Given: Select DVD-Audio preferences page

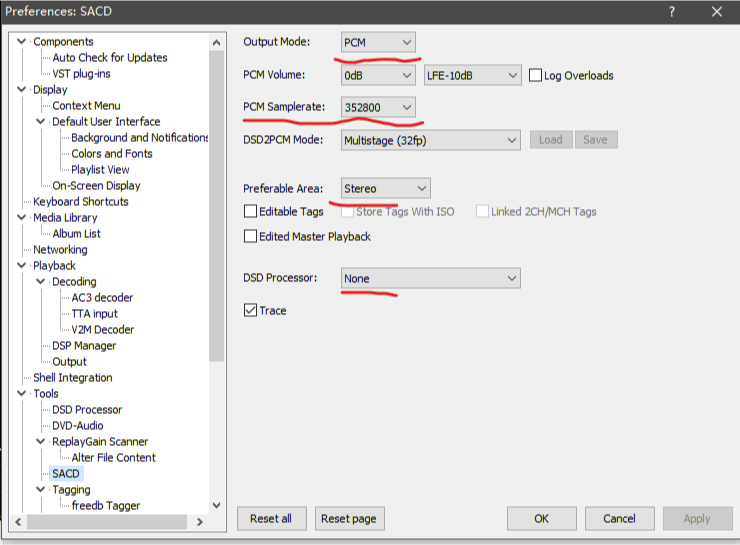Looking at the screenshot, I should point(80,426).
